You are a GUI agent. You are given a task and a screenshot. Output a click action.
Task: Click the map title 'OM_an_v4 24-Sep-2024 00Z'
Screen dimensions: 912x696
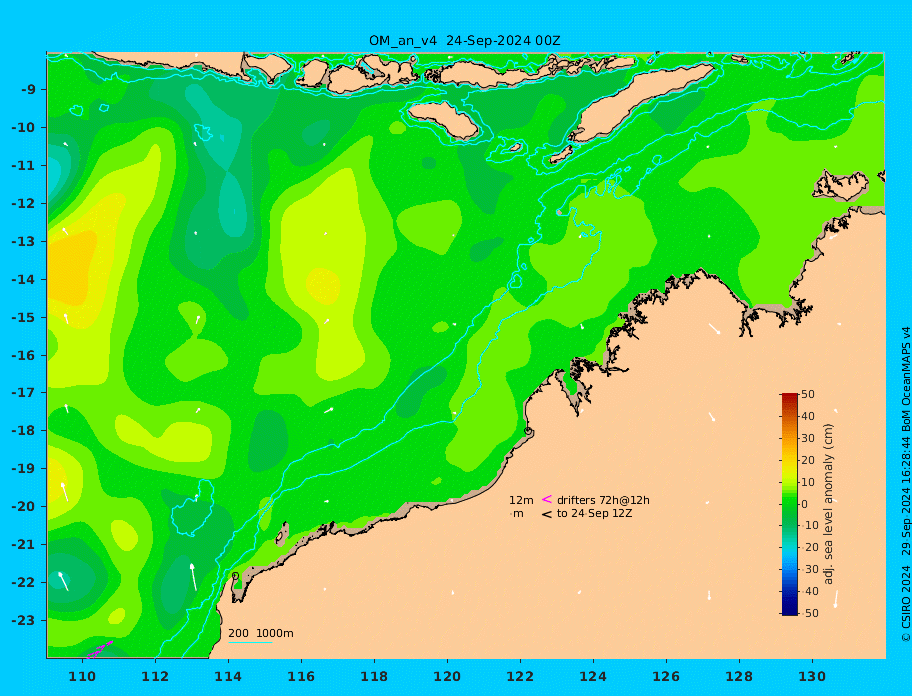465,41
